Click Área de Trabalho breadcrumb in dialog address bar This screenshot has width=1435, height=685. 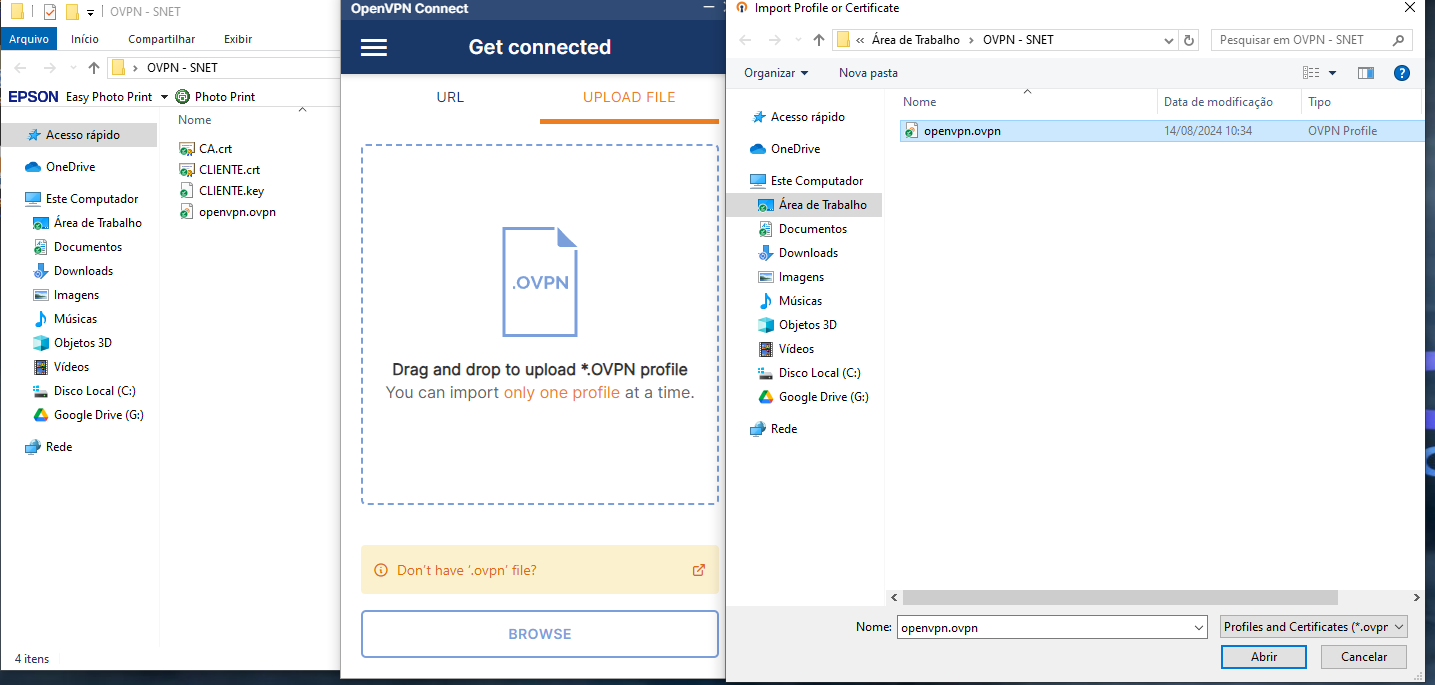click(x=917, y=40)
